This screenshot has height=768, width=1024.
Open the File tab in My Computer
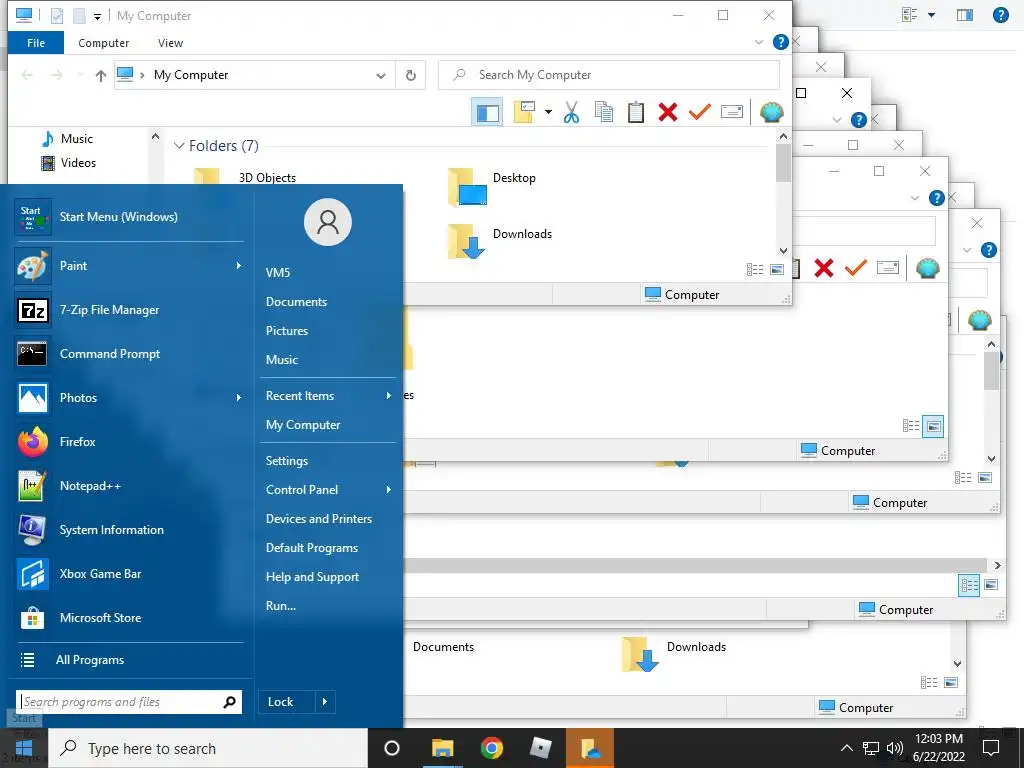[x=36, y=43]
